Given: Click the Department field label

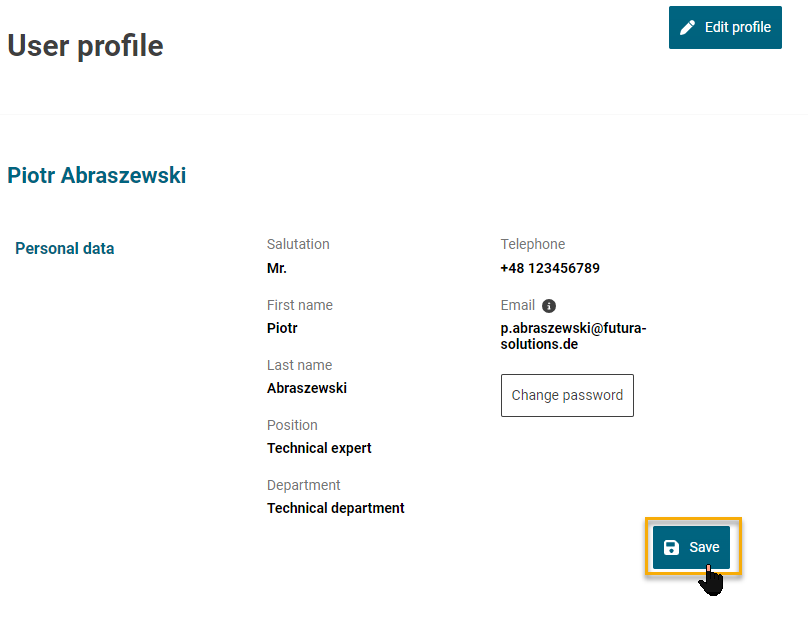Looking at the screenshot, I should [304, 485].
